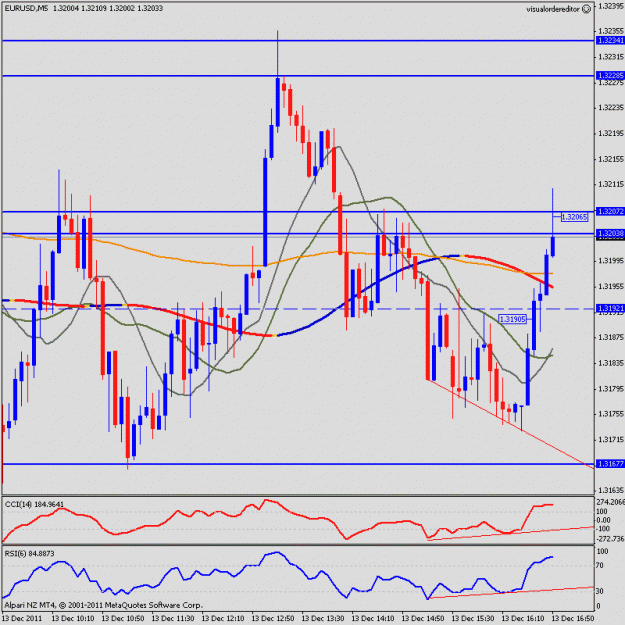Screen dimensions: 625x625
Task: Click the horizontal line at the 1.31677 level
Action: coord(299,464)
